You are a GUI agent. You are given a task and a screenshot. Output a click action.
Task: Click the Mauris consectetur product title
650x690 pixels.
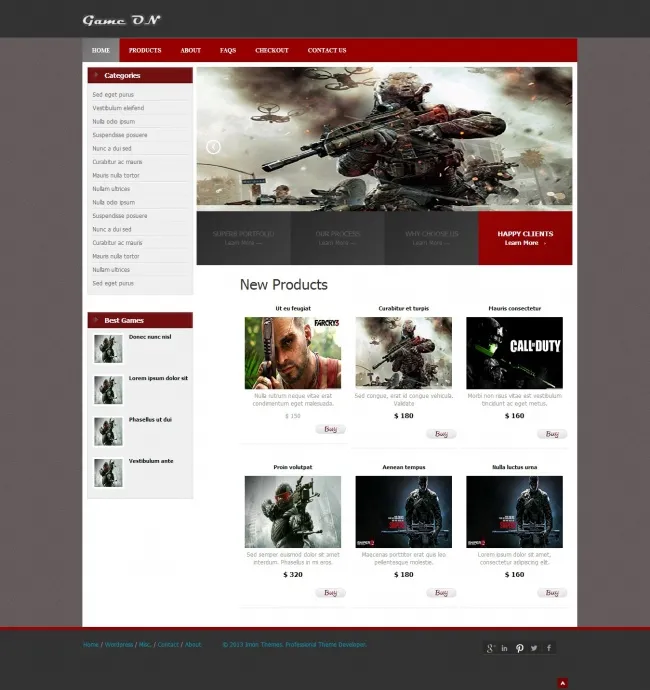coord(514,308)
